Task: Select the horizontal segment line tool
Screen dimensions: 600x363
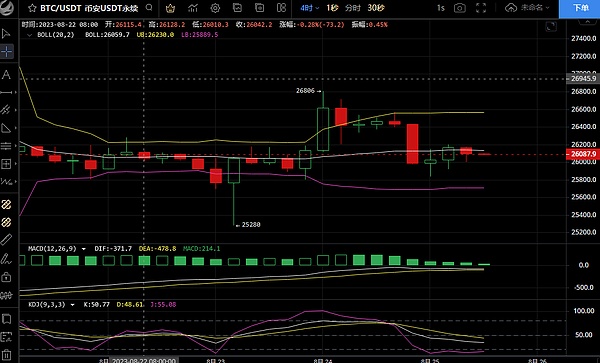Action: pyautogui.click(x=7, y=93)
